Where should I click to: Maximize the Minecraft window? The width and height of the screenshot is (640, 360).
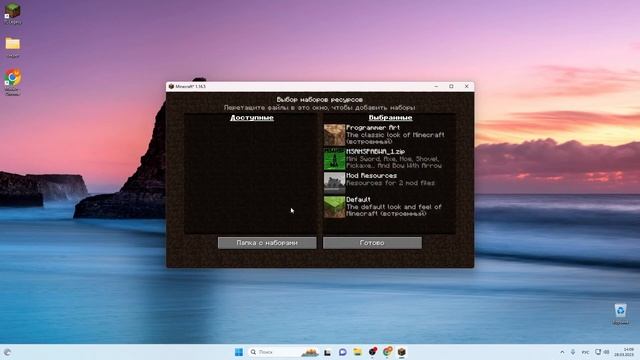(x=451, y=87)
